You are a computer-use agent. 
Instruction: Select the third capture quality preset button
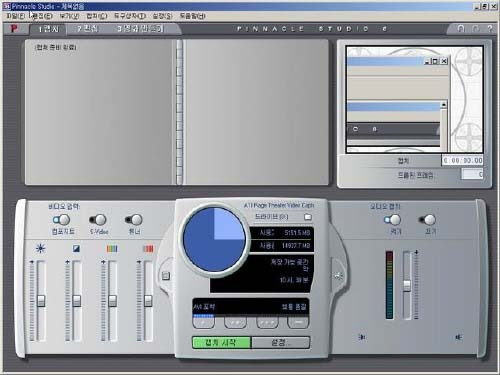coord(267,322)
